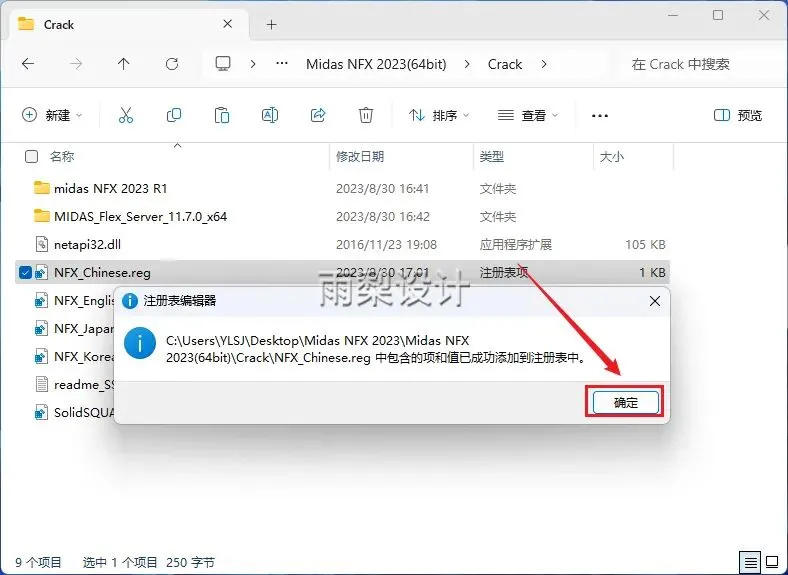
Task: Click the midas NFX 2023 R1 folder icon
Action: (42, 188)
